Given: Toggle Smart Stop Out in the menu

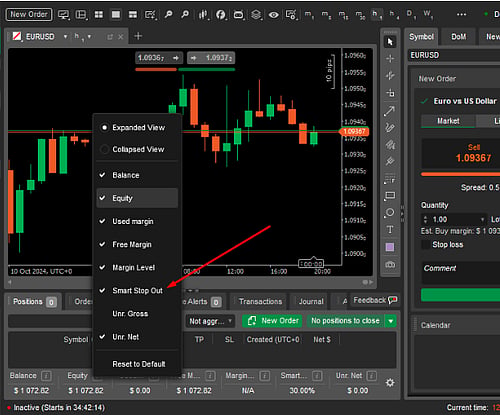Looking at the screenshot, I should click(137, 291).
